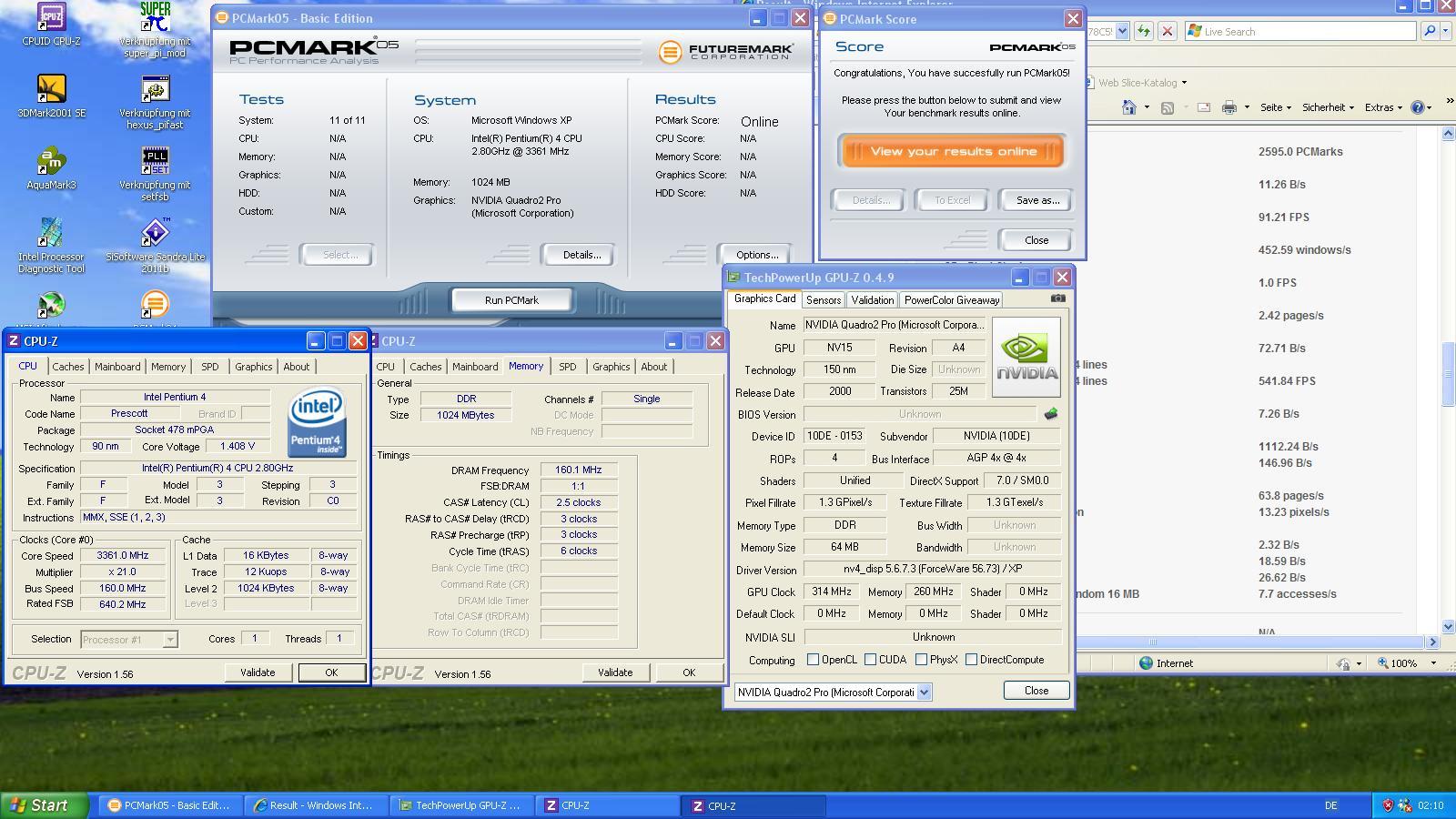Click the IE Home icon
The image size is (1456, 819).
pyautogui.click(x=1129, y=107)
